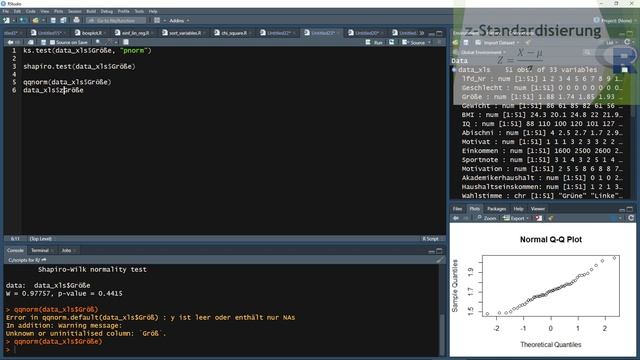This screenshot has width=640, height=360.
Task: Click code line 'shapiro.test(data_xls$Größe)'
Action: (79, 67)
